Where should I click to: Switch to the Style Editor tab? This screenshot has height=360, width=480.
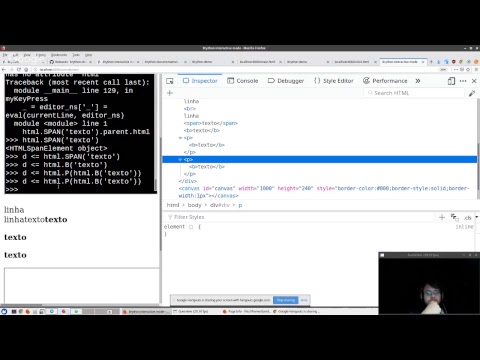pyautogui.click(x=333, y=81)
